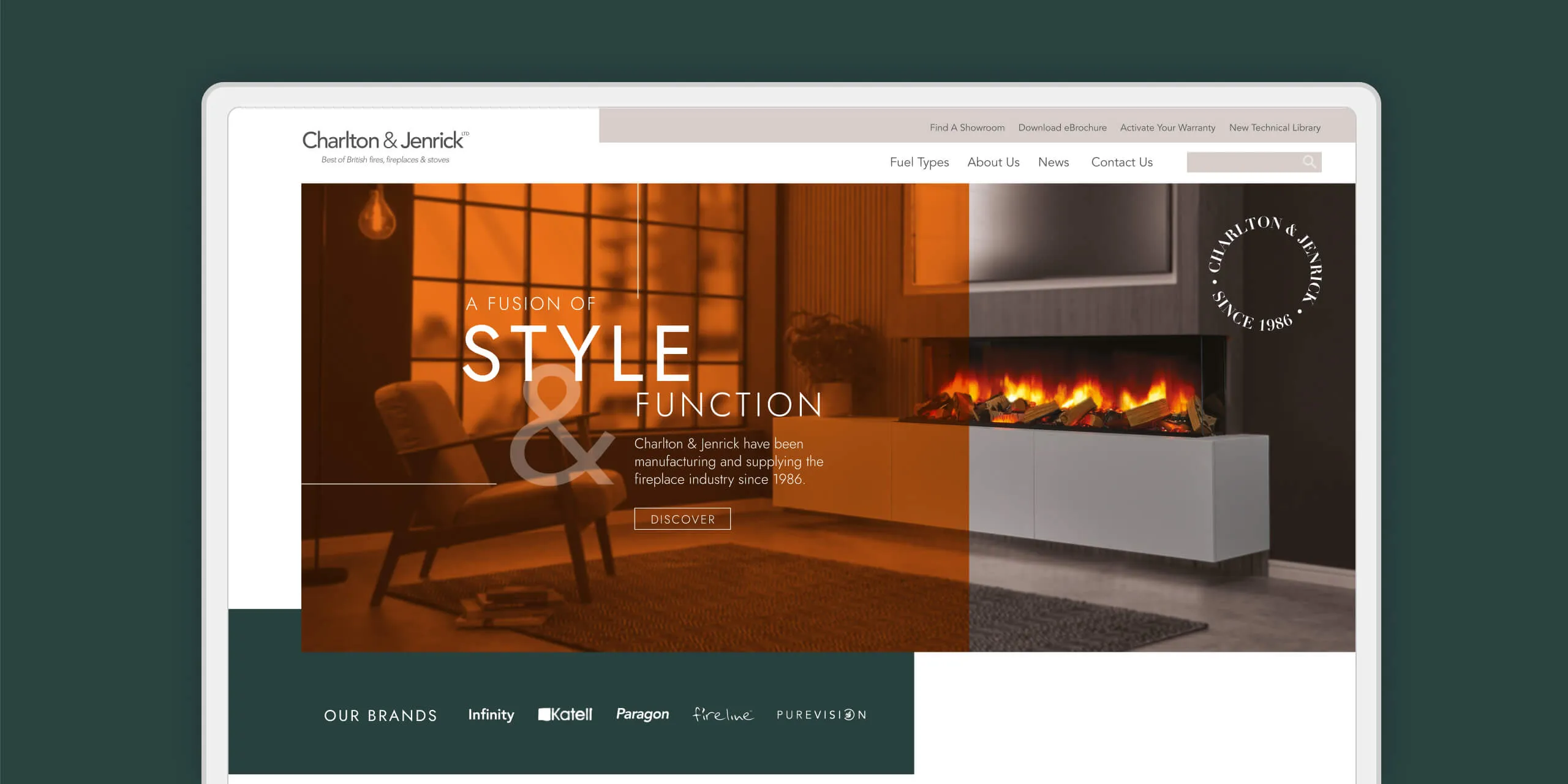The image size is (1568, 784).
Task: Open the Contact Us page
Action: [1121, 162]
